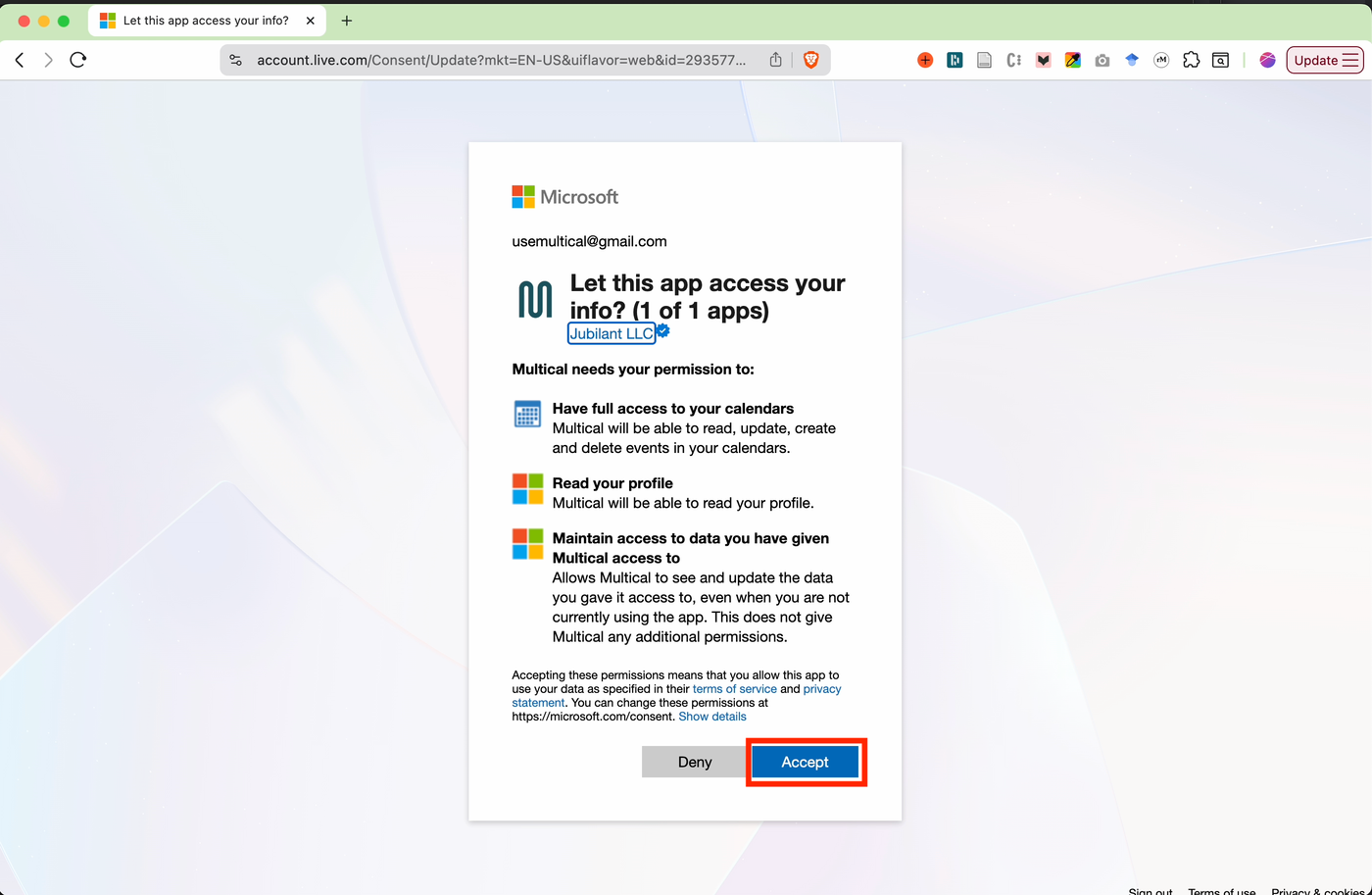Open Brave Shields lion icon
1372x895 pixels.
810,60
